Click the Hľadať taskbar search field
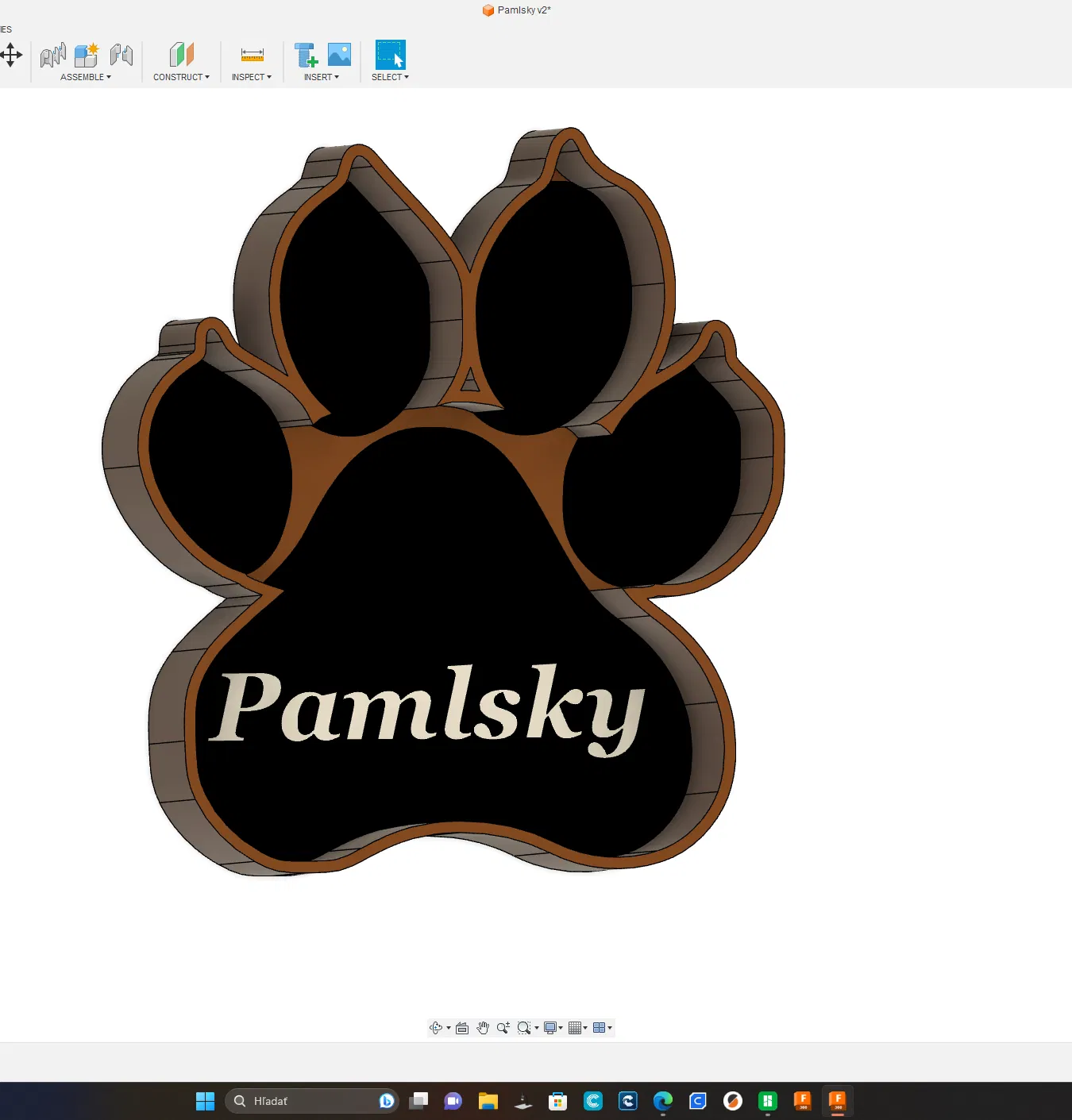 [x=312, y=1101]
